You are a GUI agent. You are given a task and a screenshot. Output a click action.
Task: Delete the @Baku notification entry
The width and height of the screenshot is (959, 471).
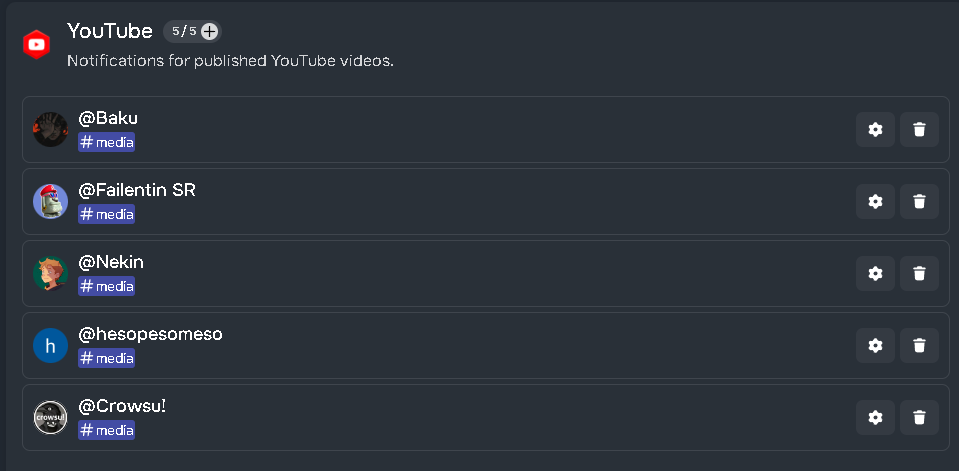point(919,130)
